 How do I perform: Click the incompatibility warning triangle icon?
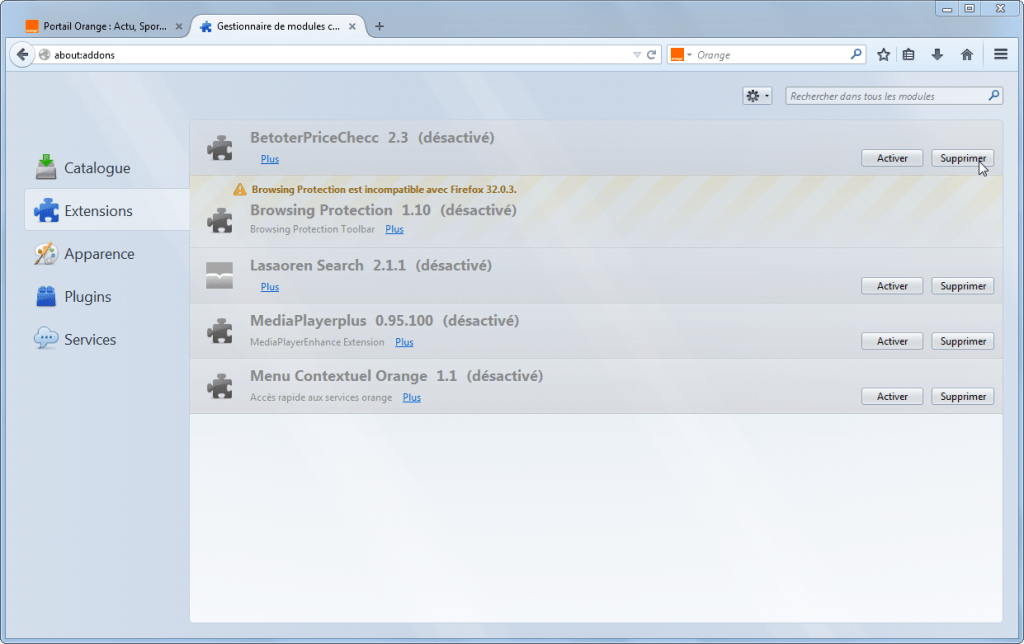(x=240, y=189)
